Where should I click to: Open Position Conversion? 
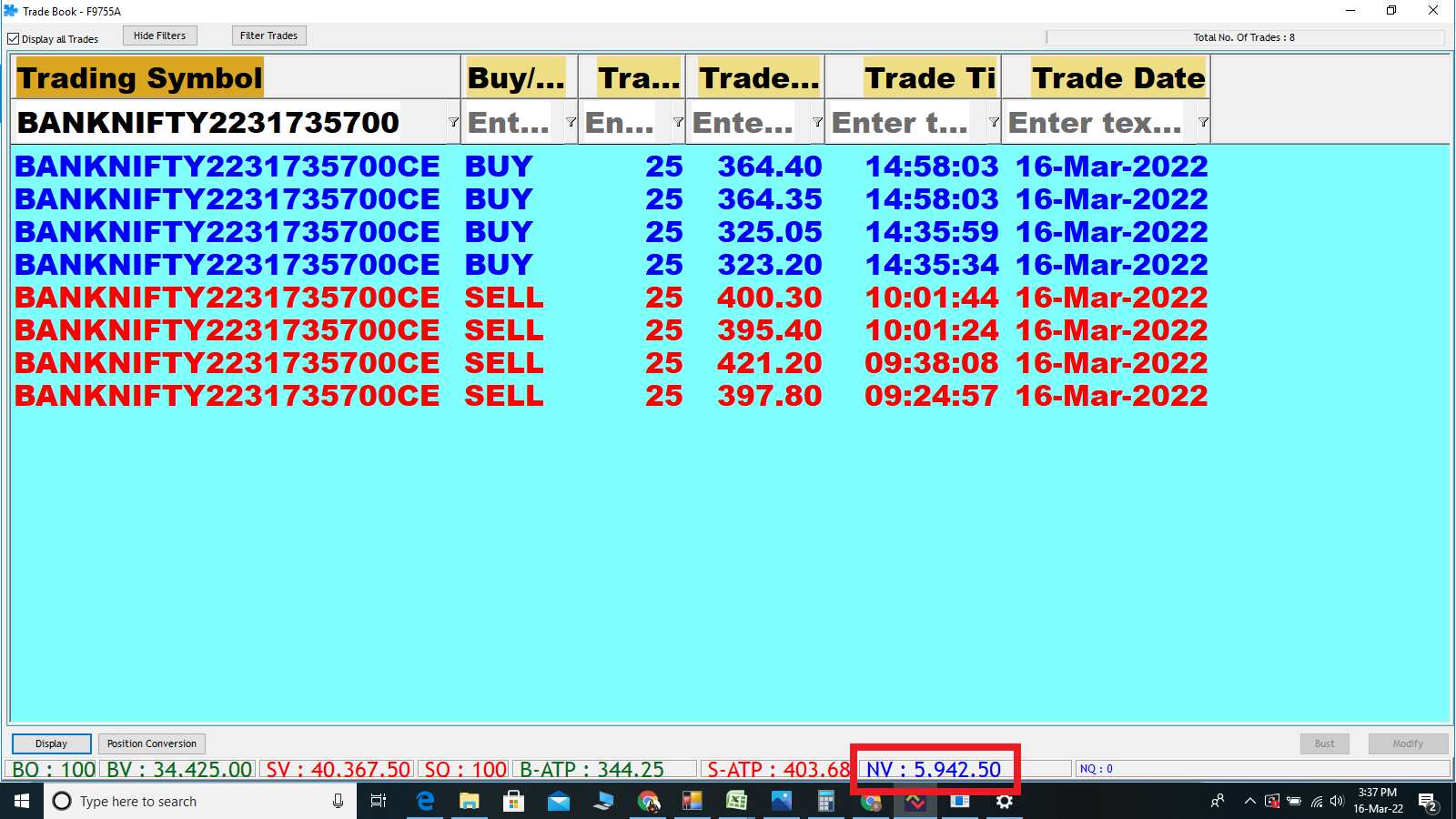click(x=151, y=743)
